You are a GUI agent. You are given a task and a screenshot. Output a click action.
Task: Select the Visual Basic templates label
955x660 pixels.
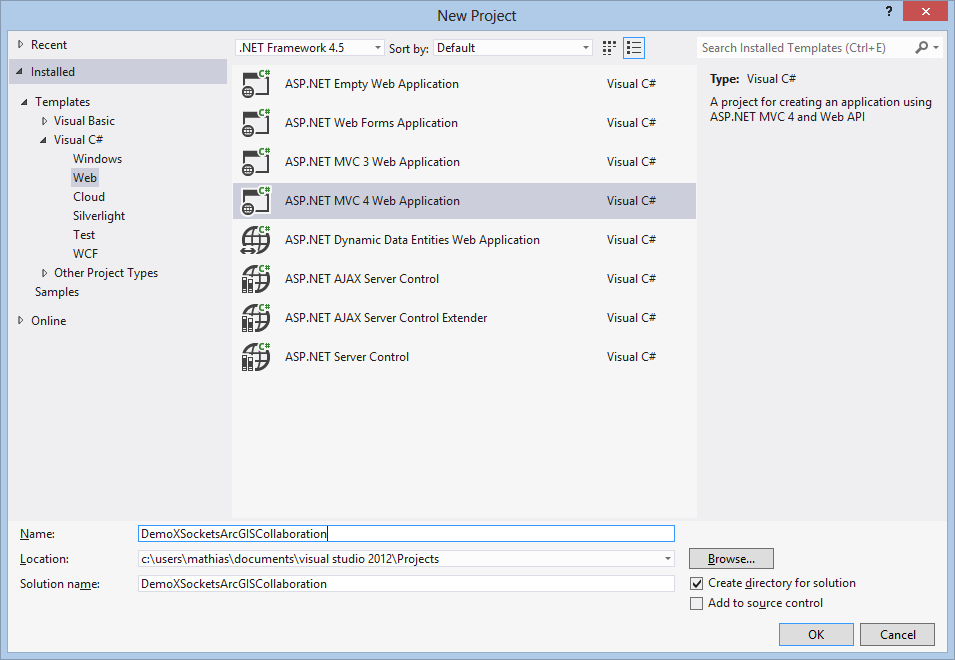click(x=84, y=121)
